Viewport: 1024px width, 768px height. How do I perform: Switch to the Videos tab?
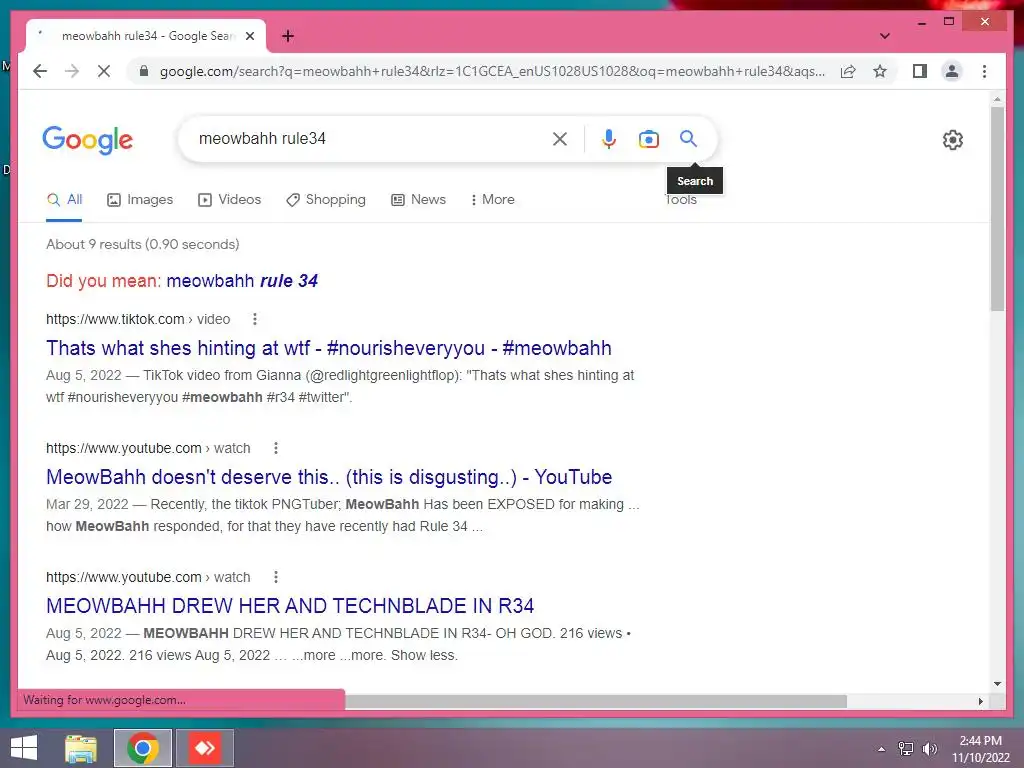[229, 200]
